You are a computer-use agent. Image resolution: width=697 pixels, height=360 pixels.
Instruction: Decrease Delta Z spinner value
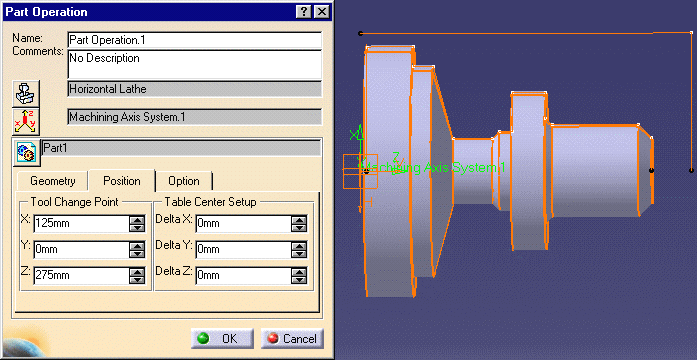click(299, 280)
